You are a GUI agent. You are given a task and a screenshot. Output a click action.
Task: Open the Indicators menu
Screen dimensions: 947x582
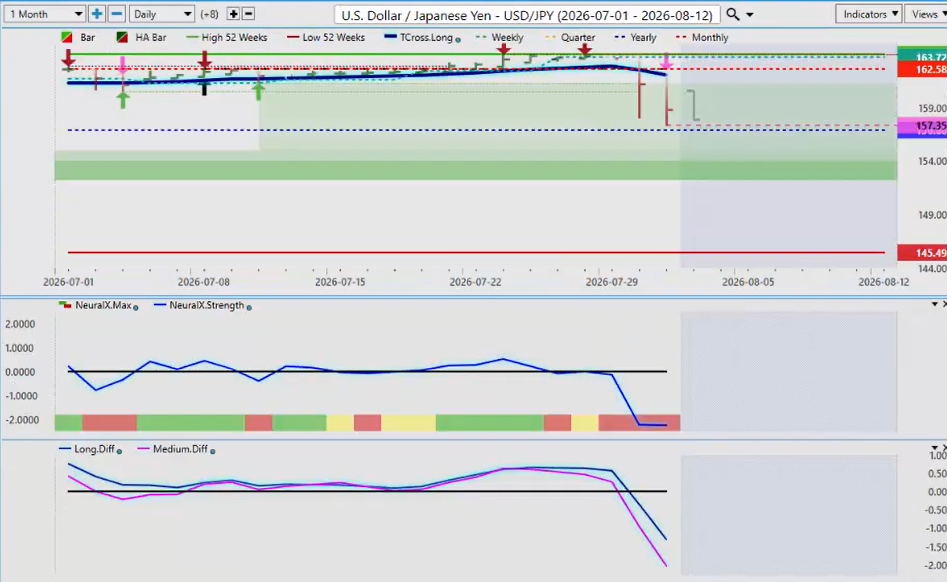[x=869, y=14]
